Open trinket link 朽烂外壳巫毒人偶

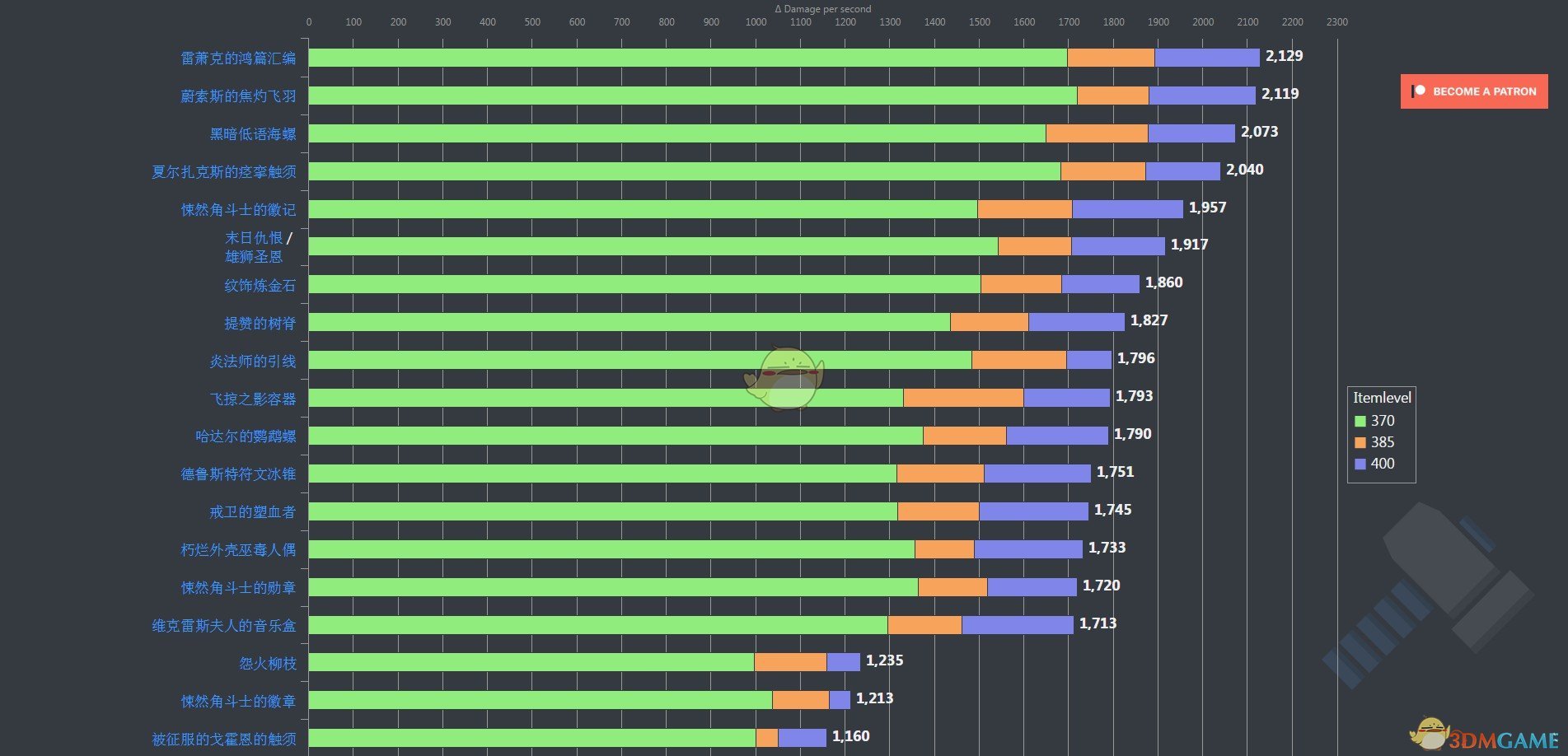[238, 549]
